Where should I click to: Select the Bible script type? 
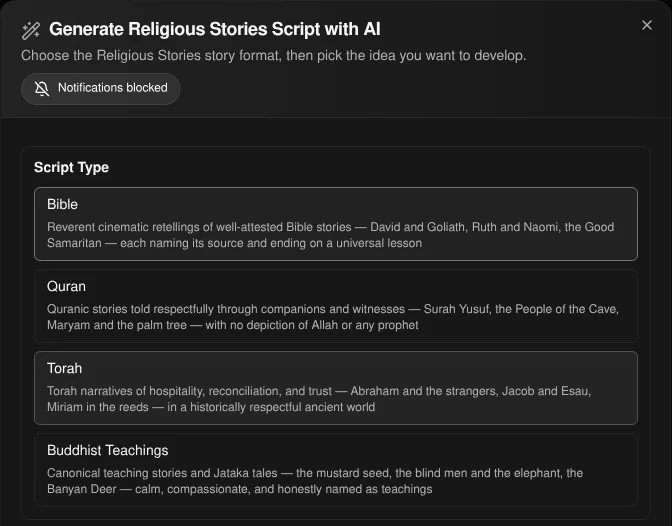pos(336,224)
